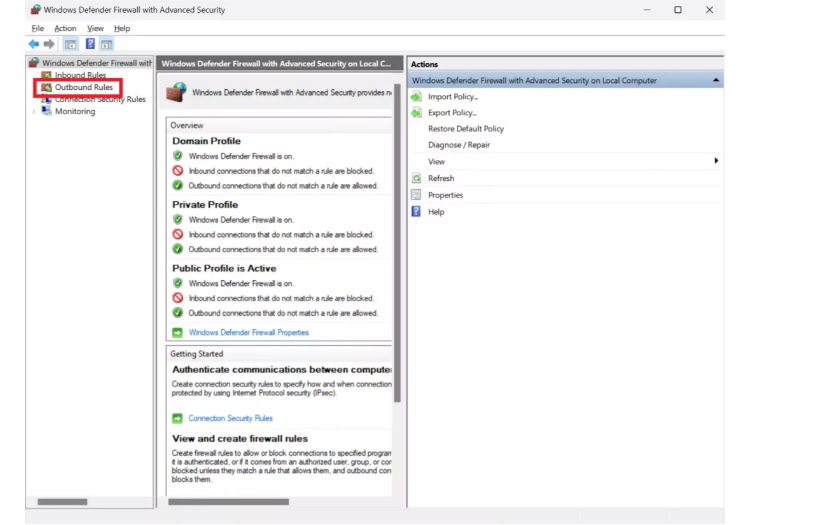Select Inbound Rules in the tree
818x525 pixels.
(x=80, y=75)
